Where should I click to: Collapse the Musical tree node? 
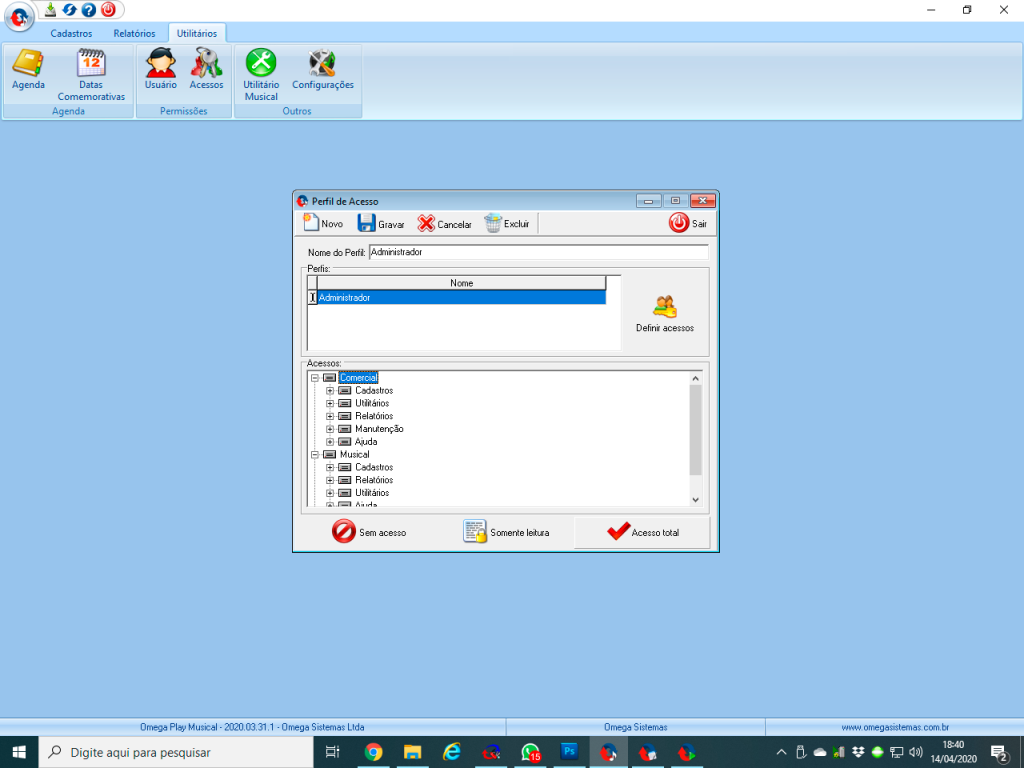315,455
